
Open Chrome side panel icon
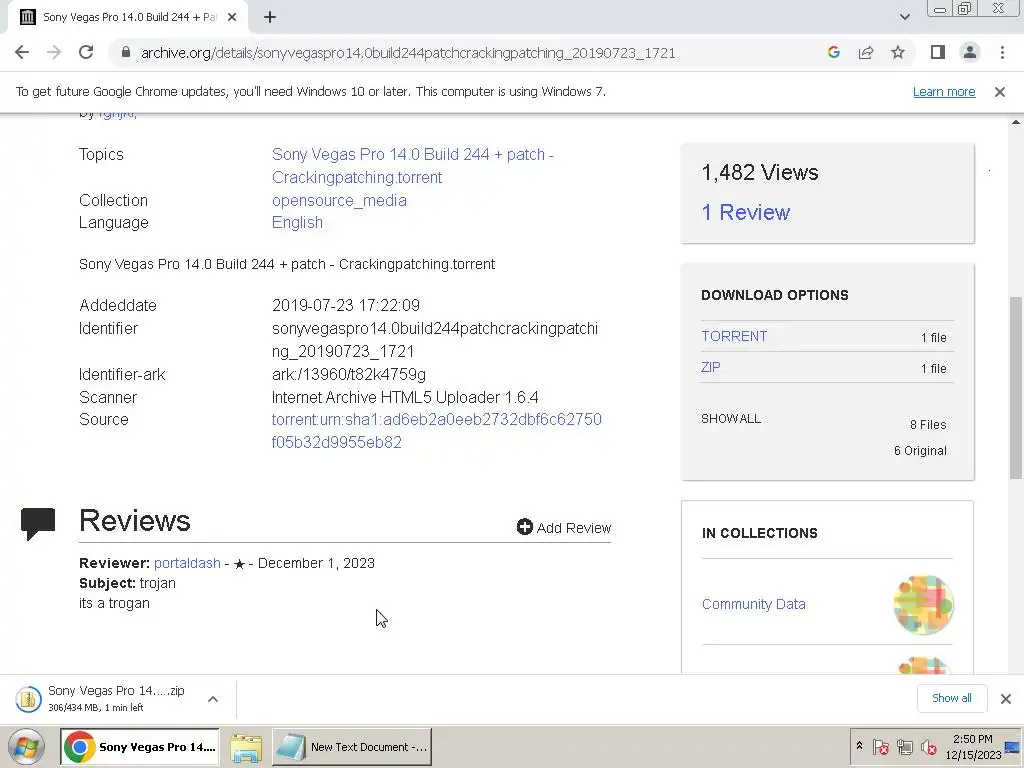point(938,52)
